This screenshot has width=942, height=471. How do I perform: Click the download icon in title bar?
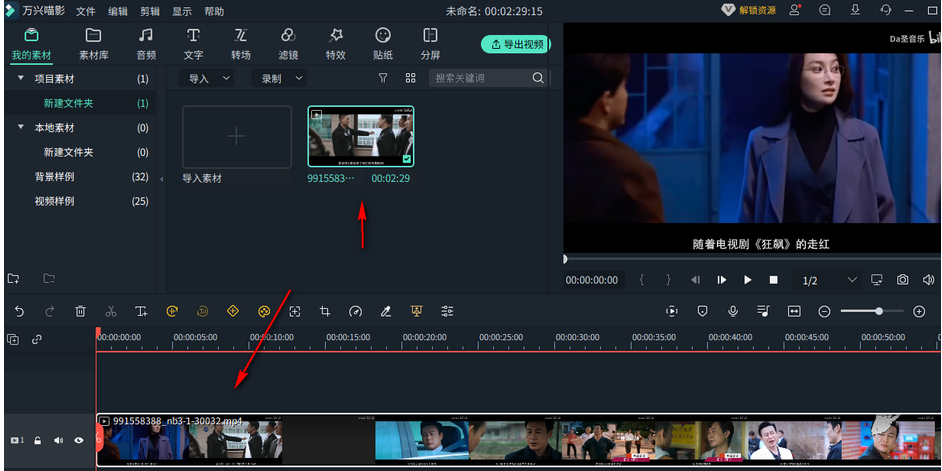coord(855,10)
